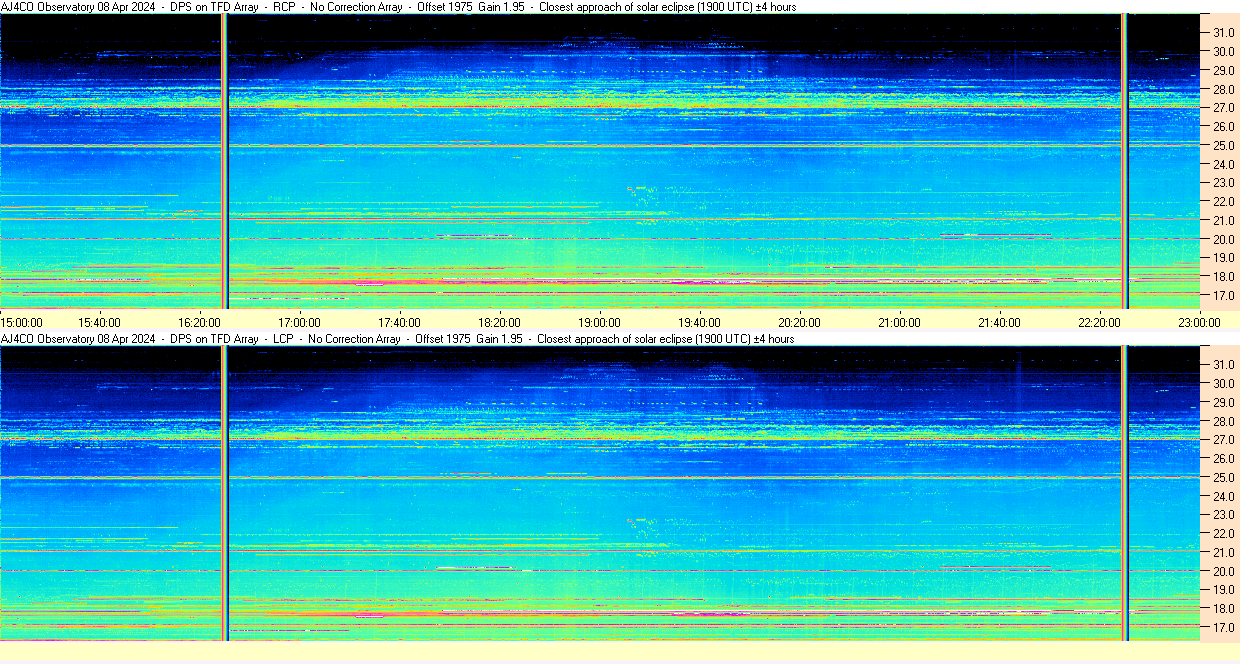Click the 25.0 frequency label in RCP panel
The image size is (1240, 664).
tap(1224, 146)
